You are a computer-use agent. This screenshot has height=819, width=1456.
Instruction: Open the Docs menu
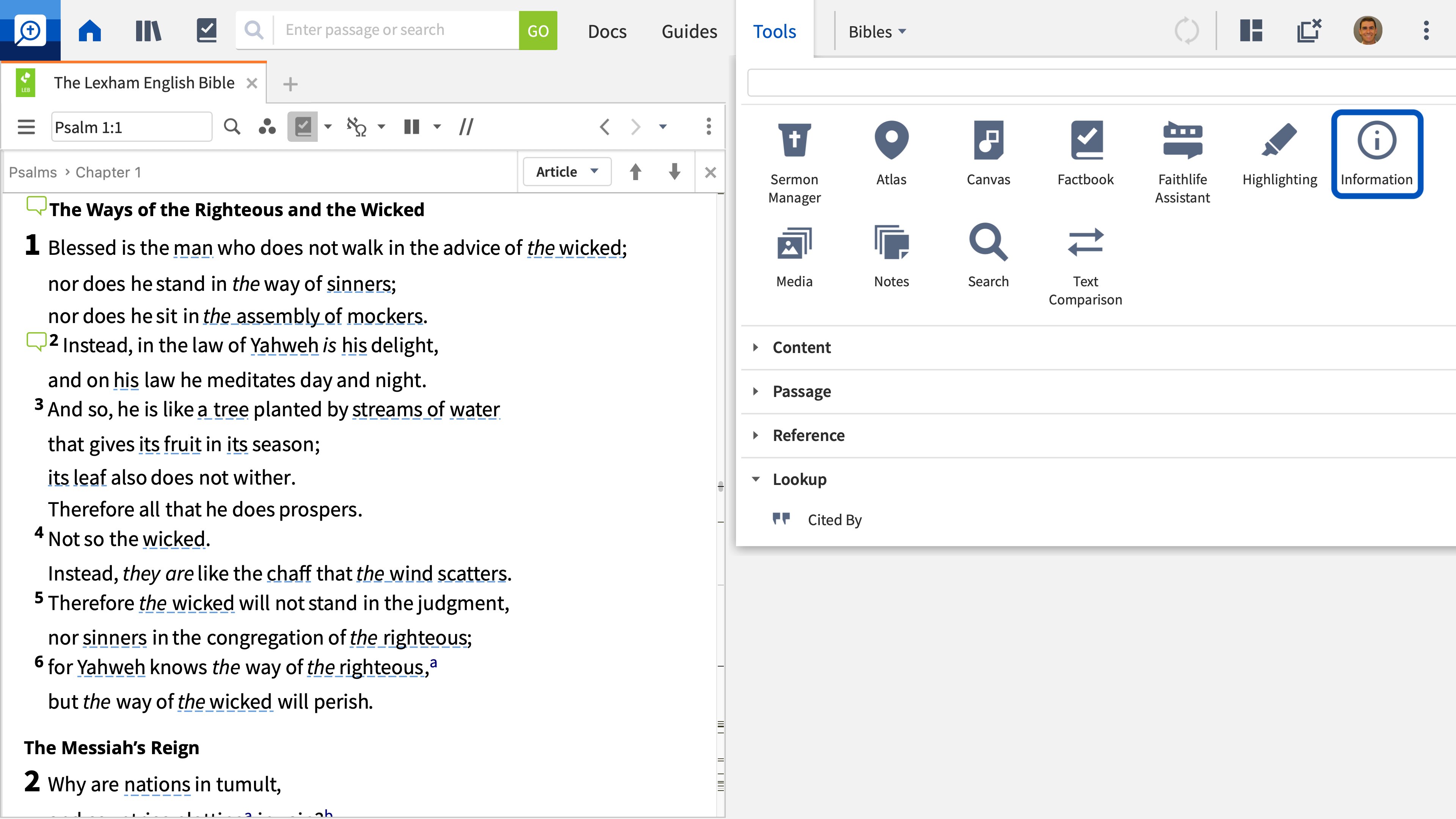click(x=607, y=31)
